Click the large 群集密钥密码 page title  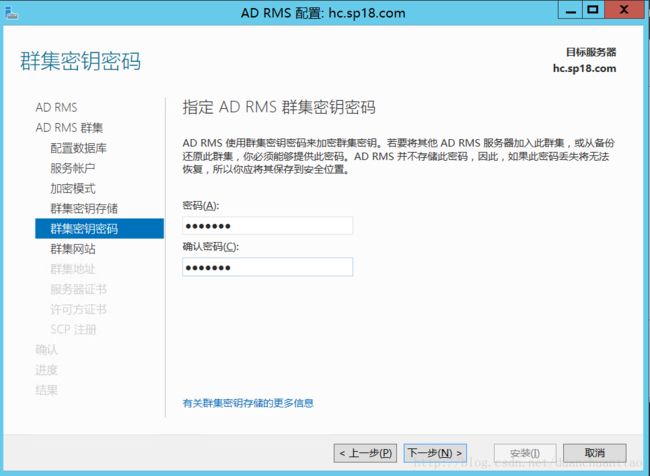click(x=80, y=61)
